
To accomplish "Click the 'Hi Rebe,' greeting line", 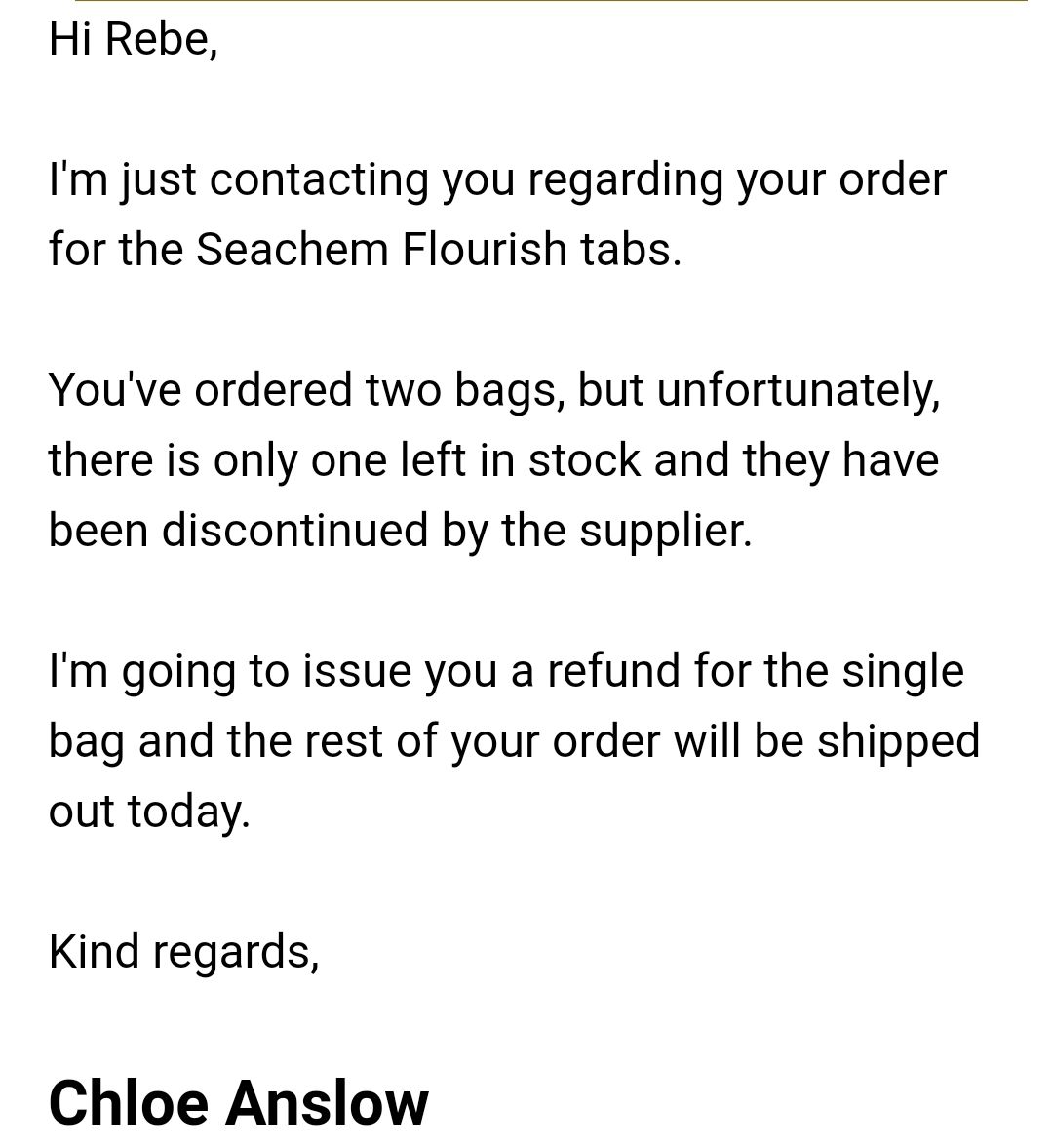I will click(134, 40).
